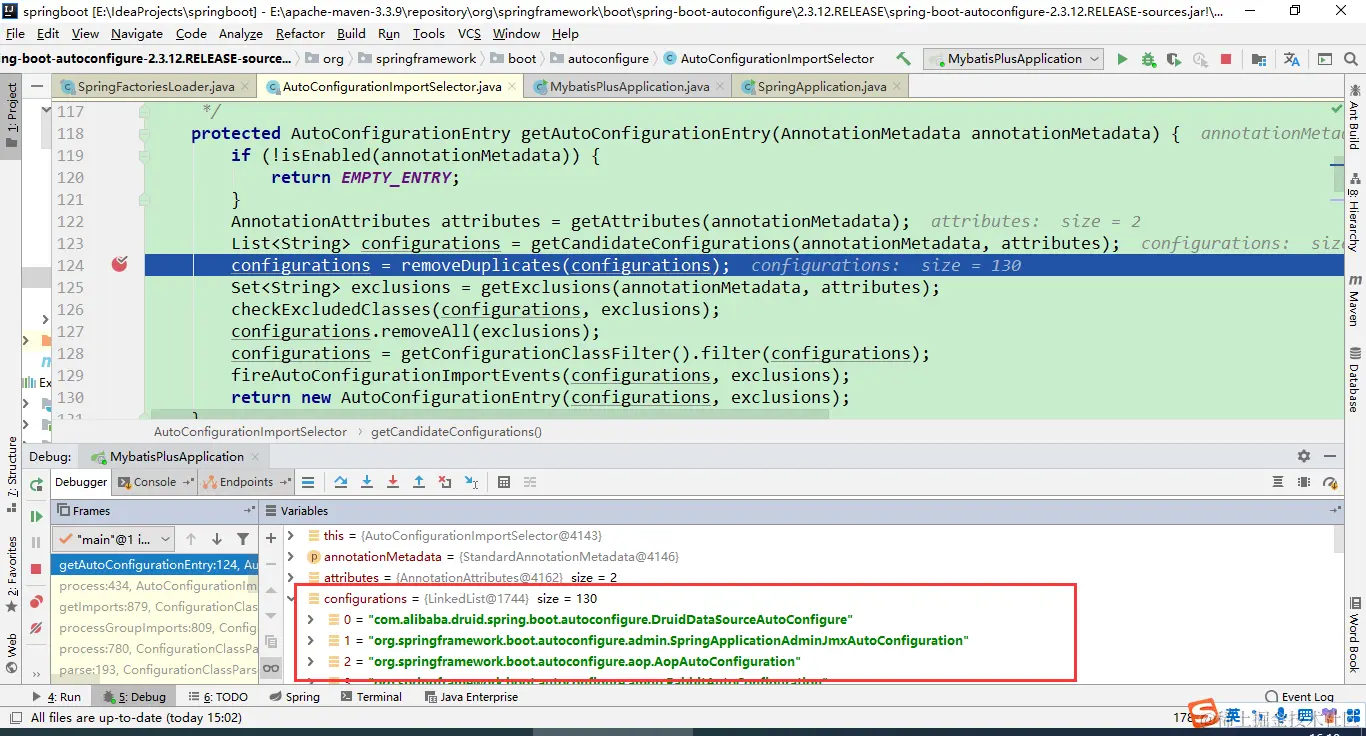Select the getImports:879 stack frame
This screenshot has width=1366, height=736.
[x=157, y=607]
